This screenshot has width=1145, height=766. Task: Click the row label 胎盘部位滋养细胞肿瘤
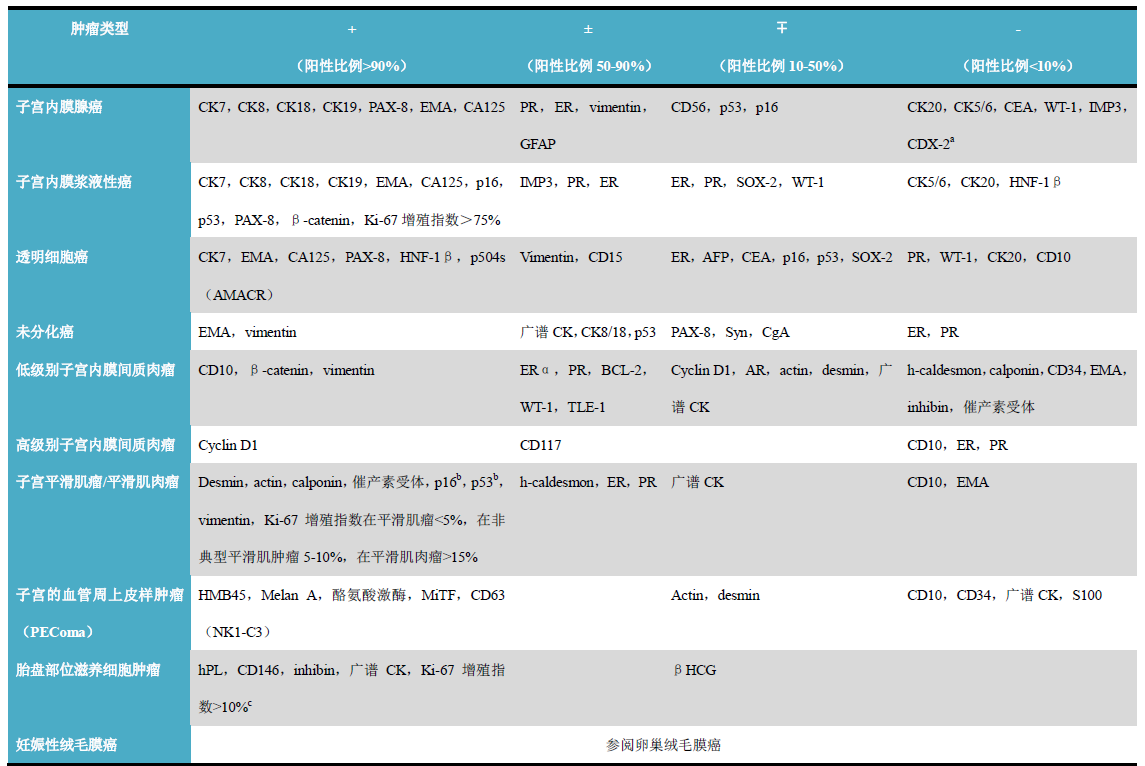tap(88, 670)
